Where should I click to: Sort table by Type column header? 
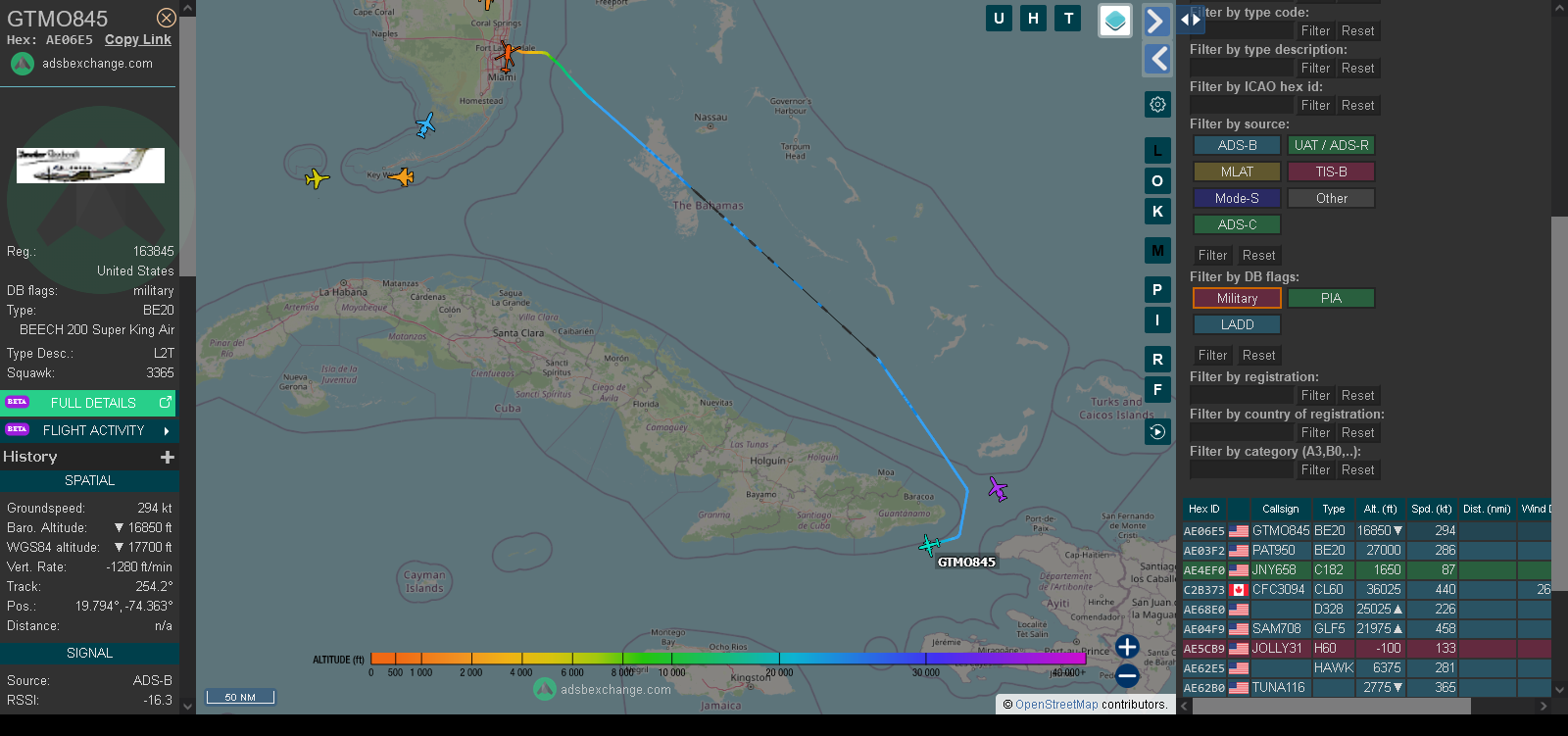(x=1333, y=509)
